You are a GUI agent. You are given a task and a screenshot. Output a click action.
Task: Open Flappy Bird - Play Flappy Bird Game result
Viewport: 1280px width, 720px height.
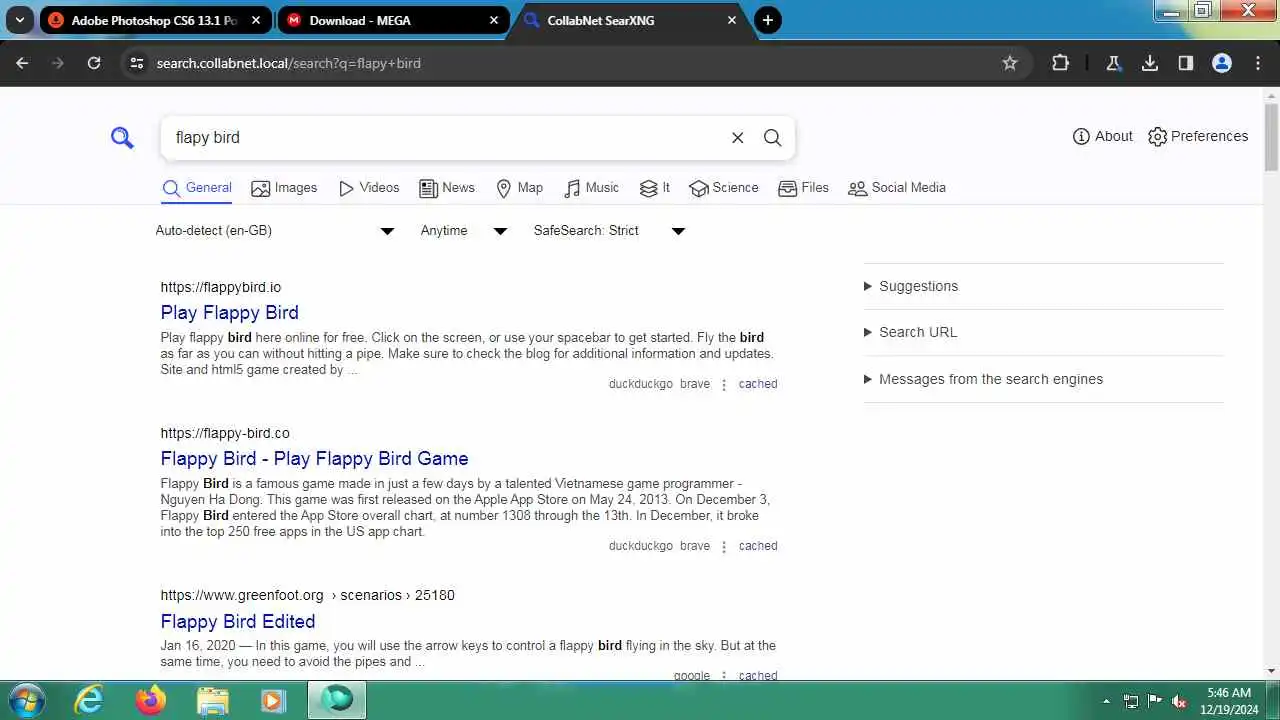click(x=314, y=458)
